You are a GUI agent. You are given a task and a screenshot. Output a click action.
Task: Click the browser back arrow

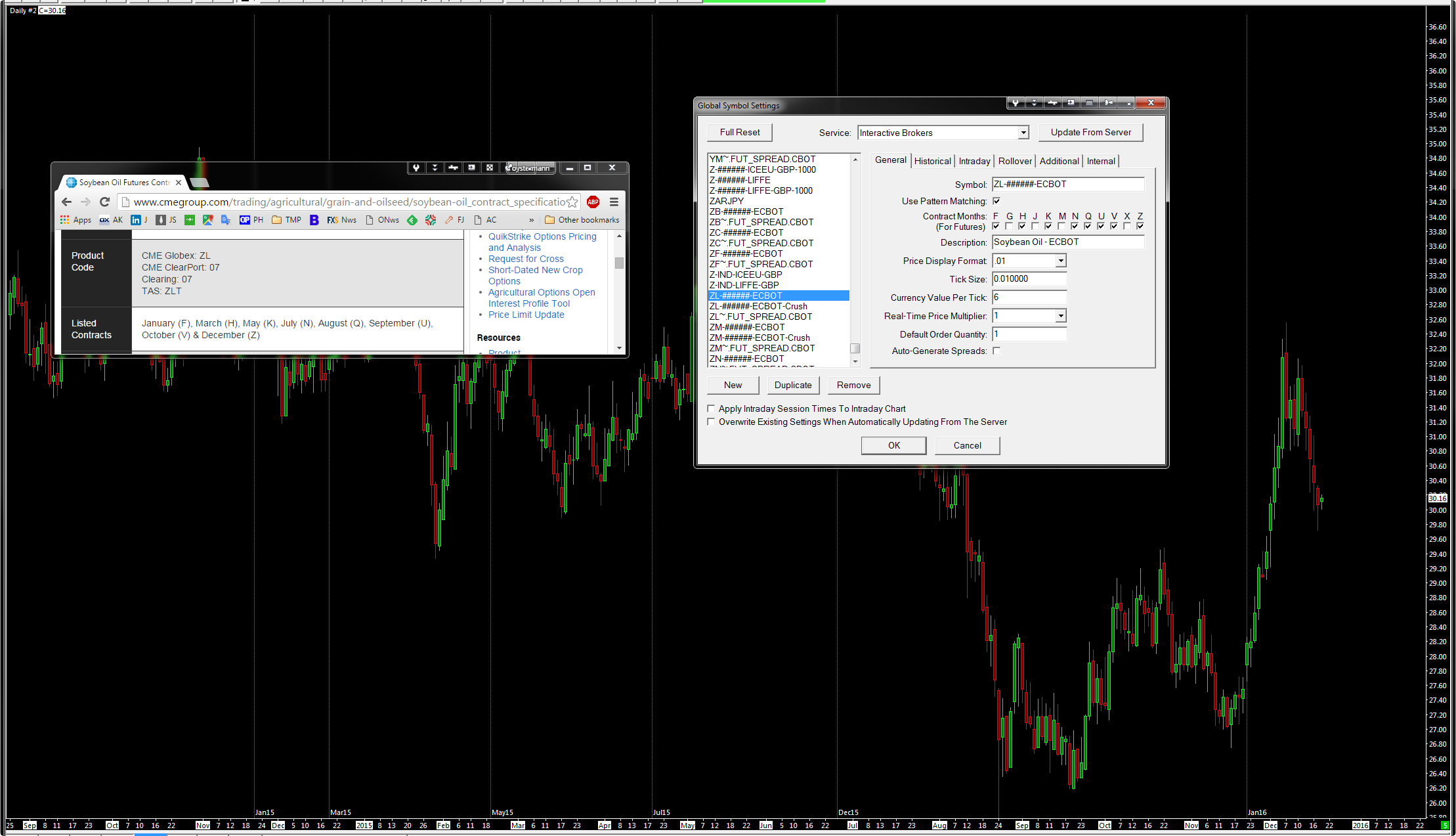(x=66, y=202)
